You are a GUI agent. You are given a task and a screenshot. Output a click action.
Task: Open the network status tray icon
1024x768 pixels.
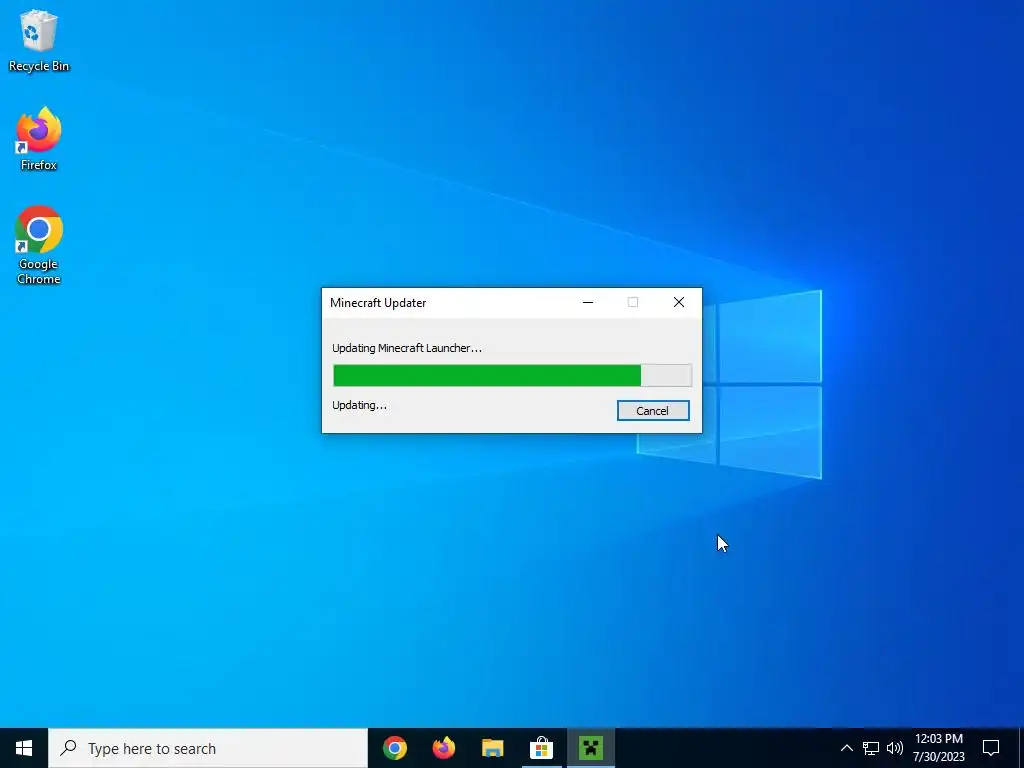(871, 748)
